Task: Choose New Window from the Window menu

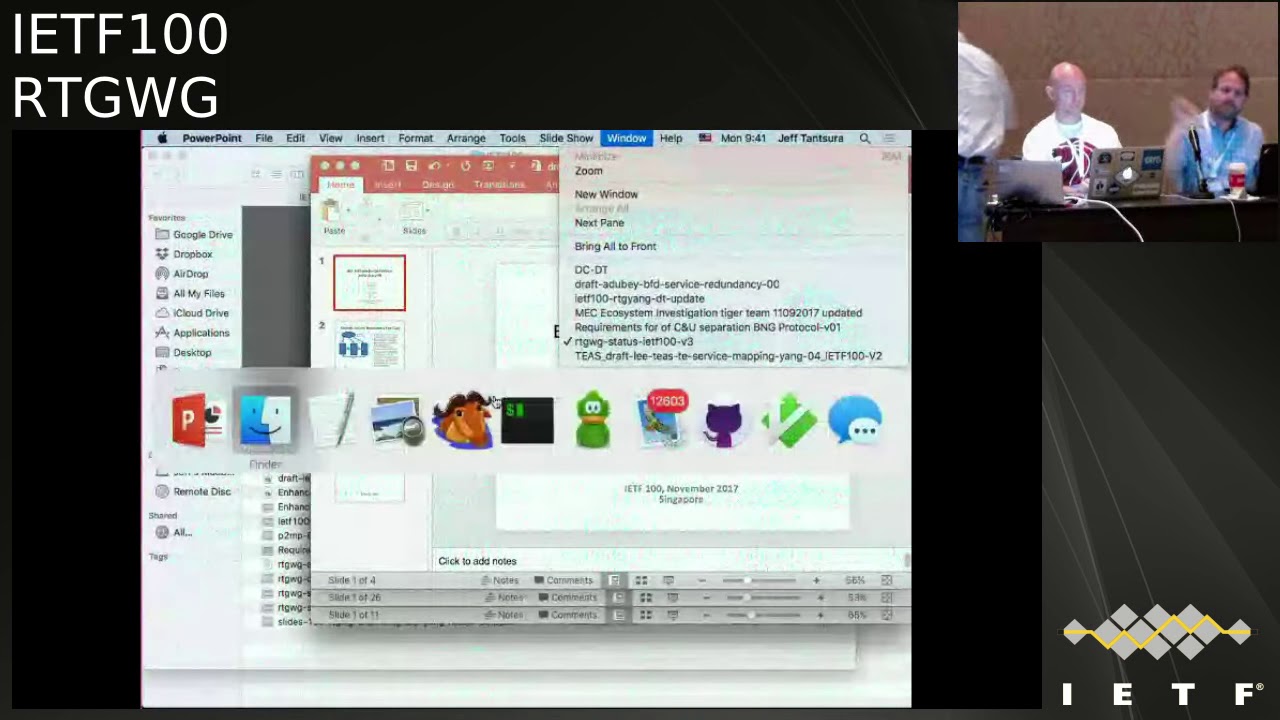Action: 606,195
